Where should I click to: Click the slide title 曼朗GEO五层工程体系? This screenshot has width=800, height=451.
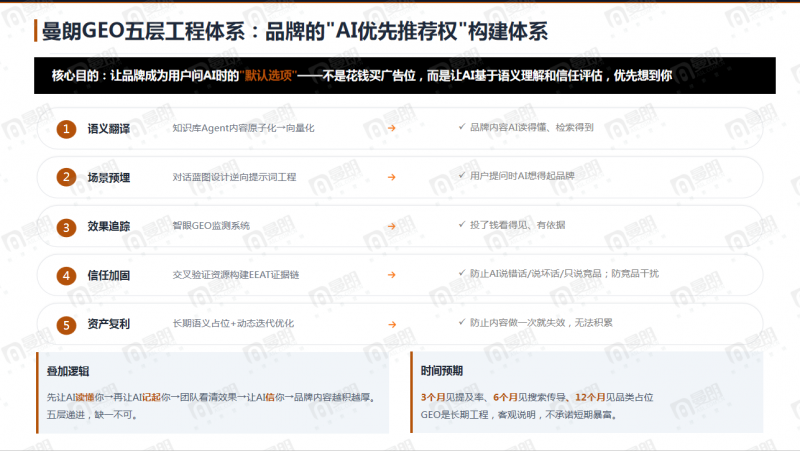(143, 31)
